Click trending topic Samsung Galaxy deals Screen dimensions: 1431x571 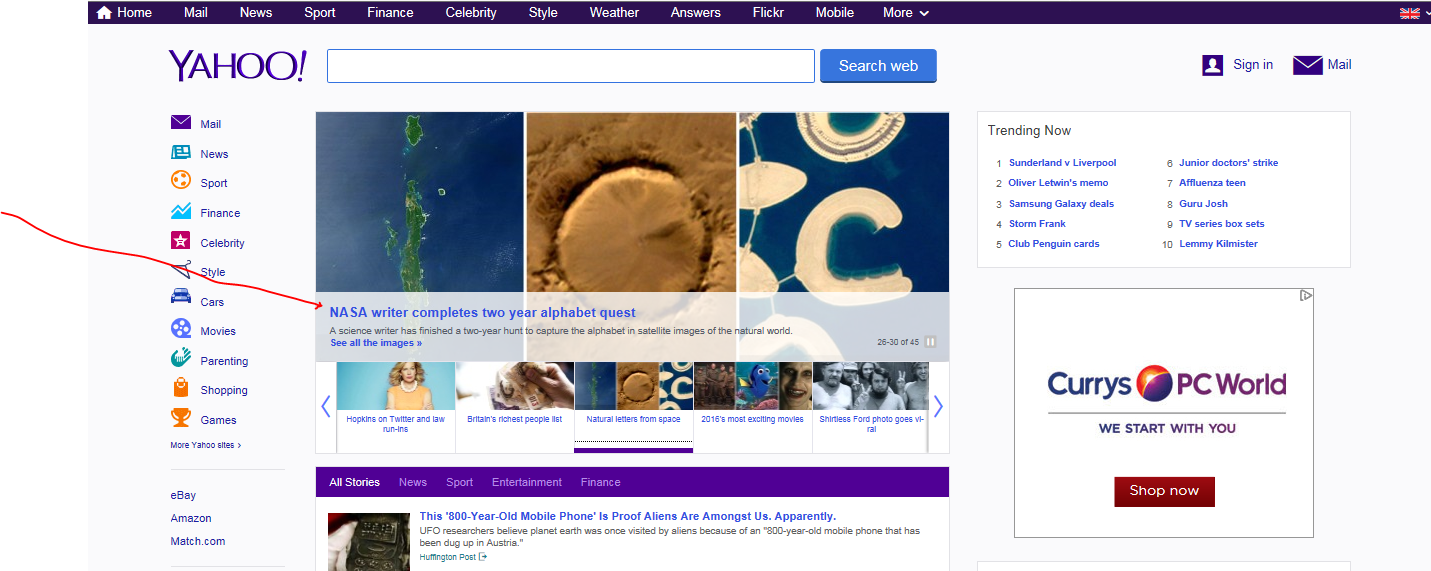tap(1061, 204)
